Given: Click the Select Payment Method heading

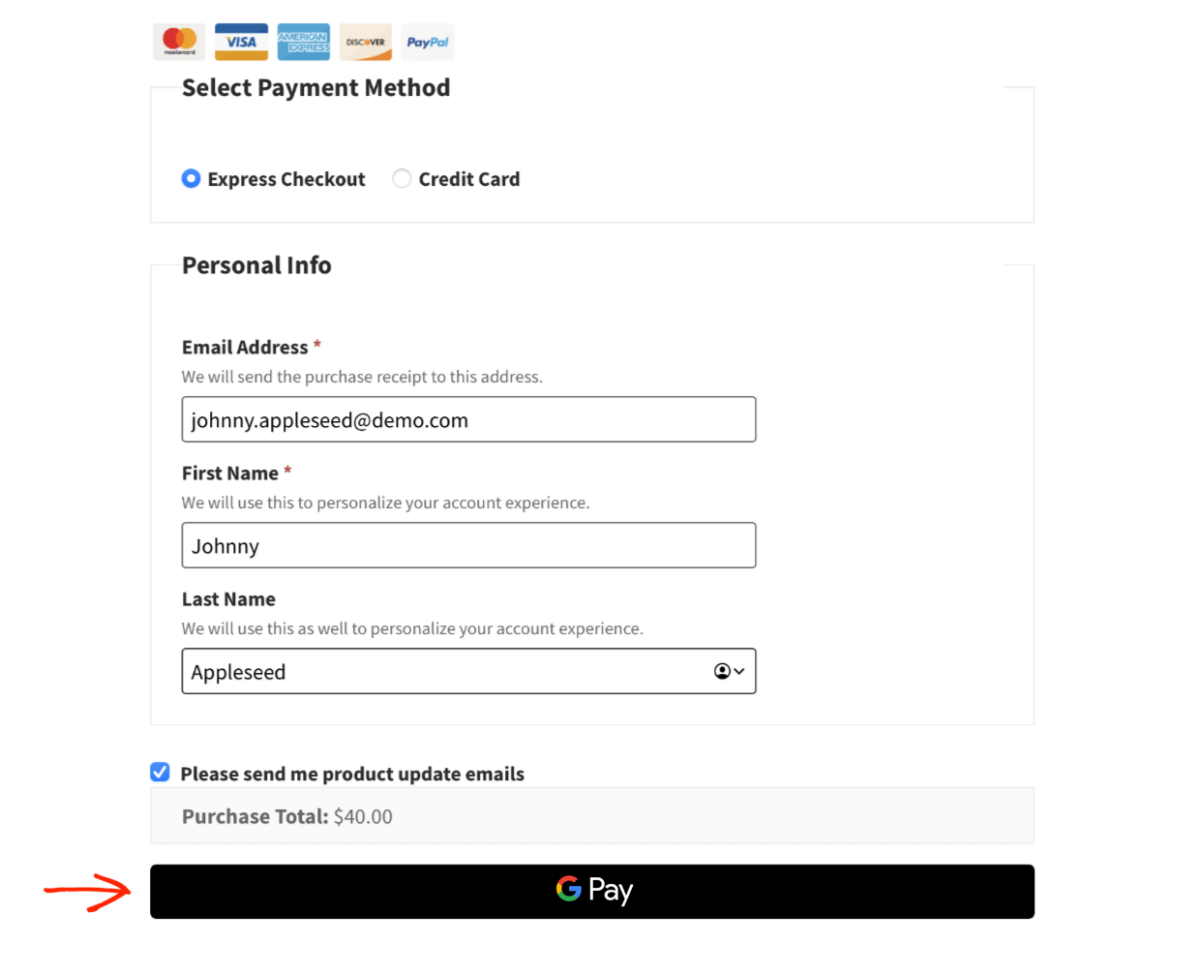Looking at the screenshot, I should click(x=315, y=88).
